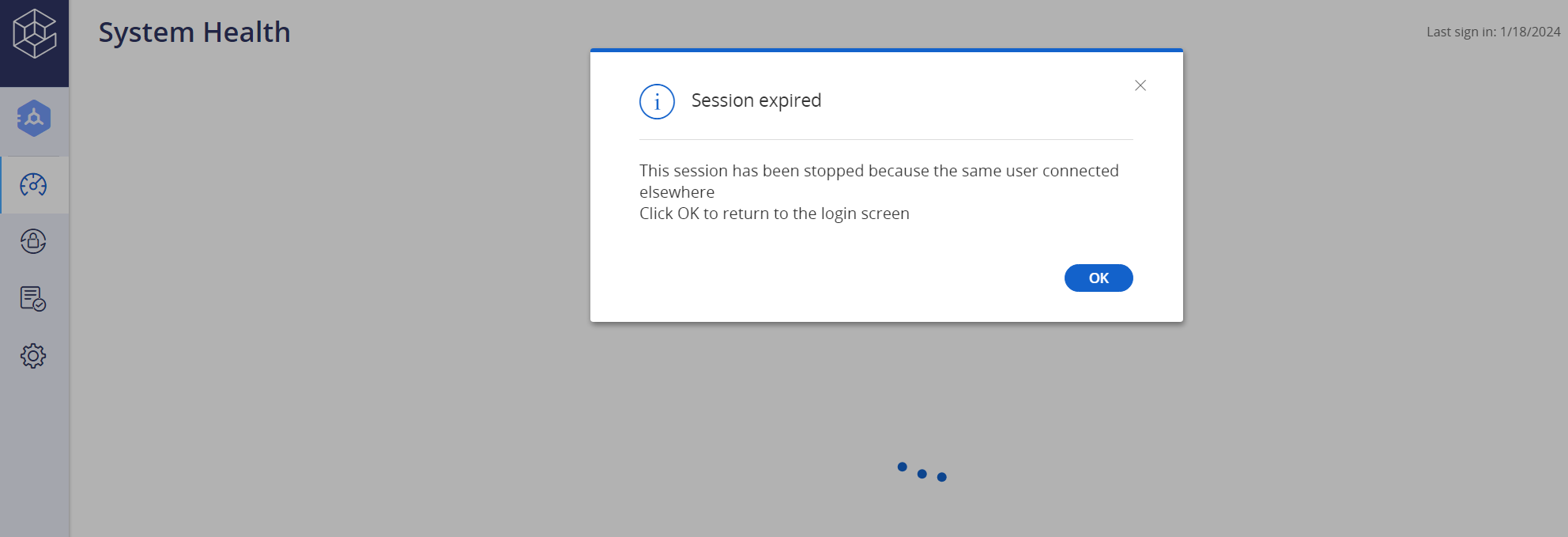Click the info icon beside Session expired
This screenshot has height=537, width=1568.
point(657,102)
